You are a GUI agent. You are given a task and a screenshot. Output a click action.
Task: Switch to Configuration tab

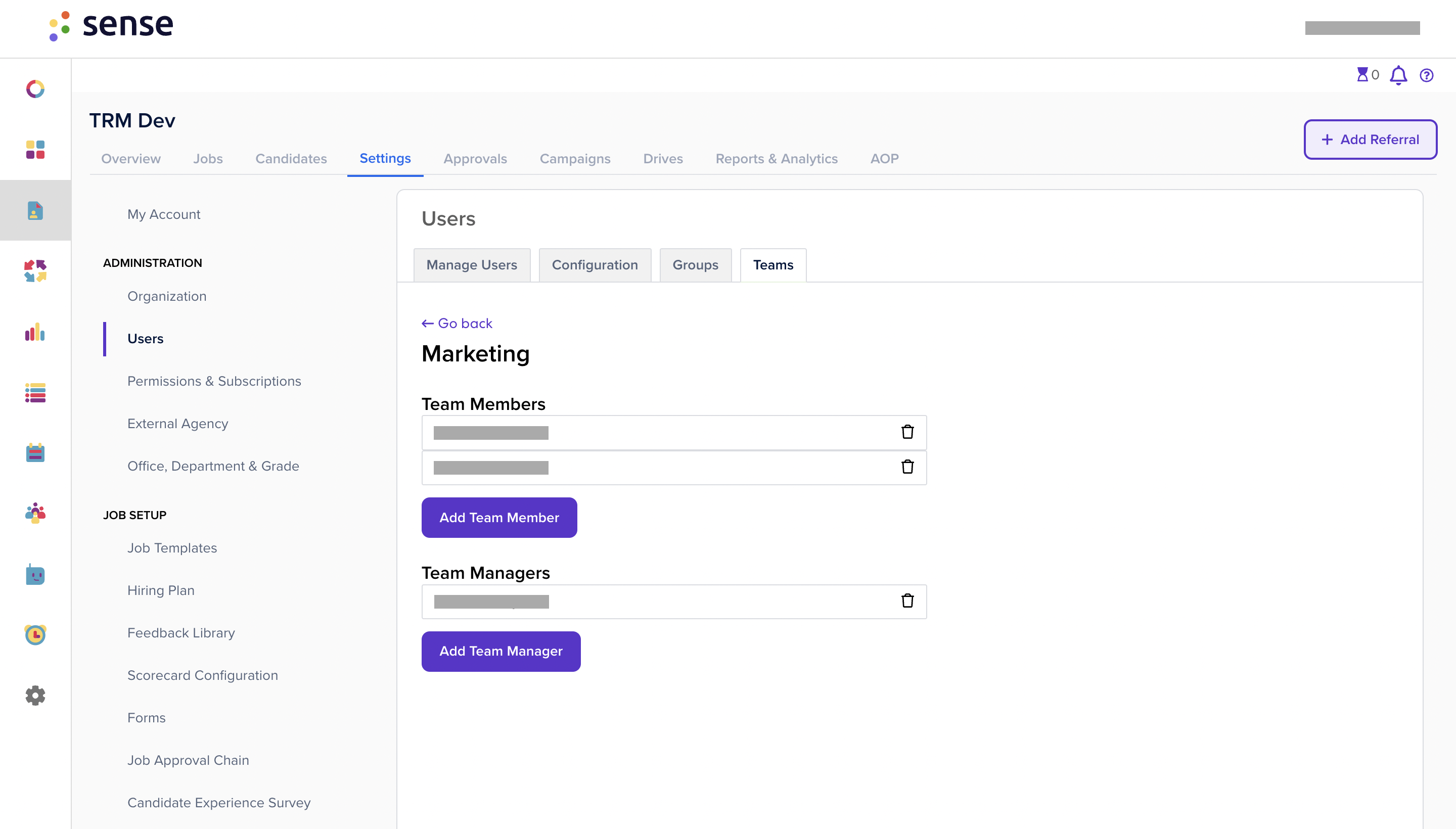point(595,265)
